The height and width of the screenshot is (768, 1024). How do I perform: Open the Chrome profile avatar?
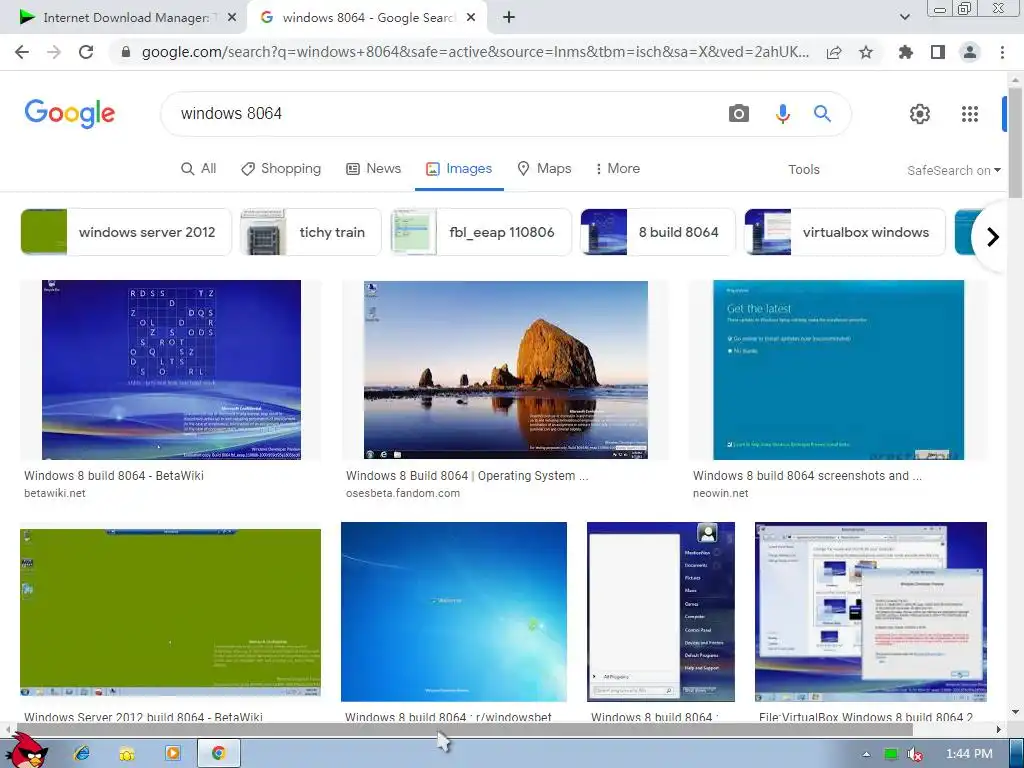[970, 52]
